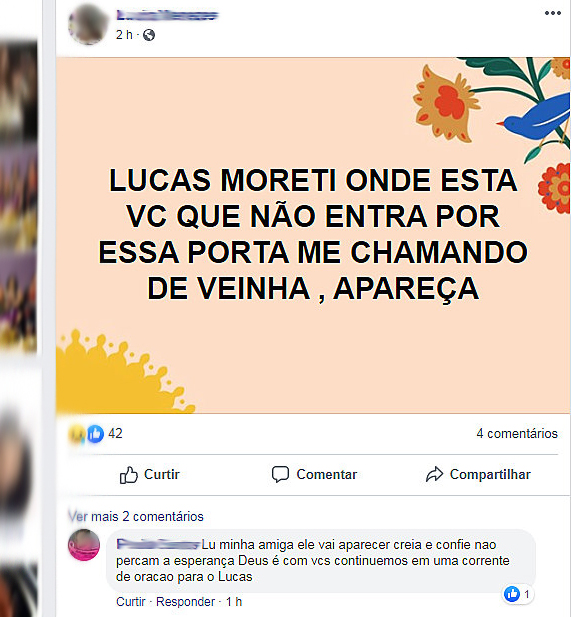Screen dimensions: 571x617
Task: Click the 2 h post timestamp
Action: [x=124, y=35]
